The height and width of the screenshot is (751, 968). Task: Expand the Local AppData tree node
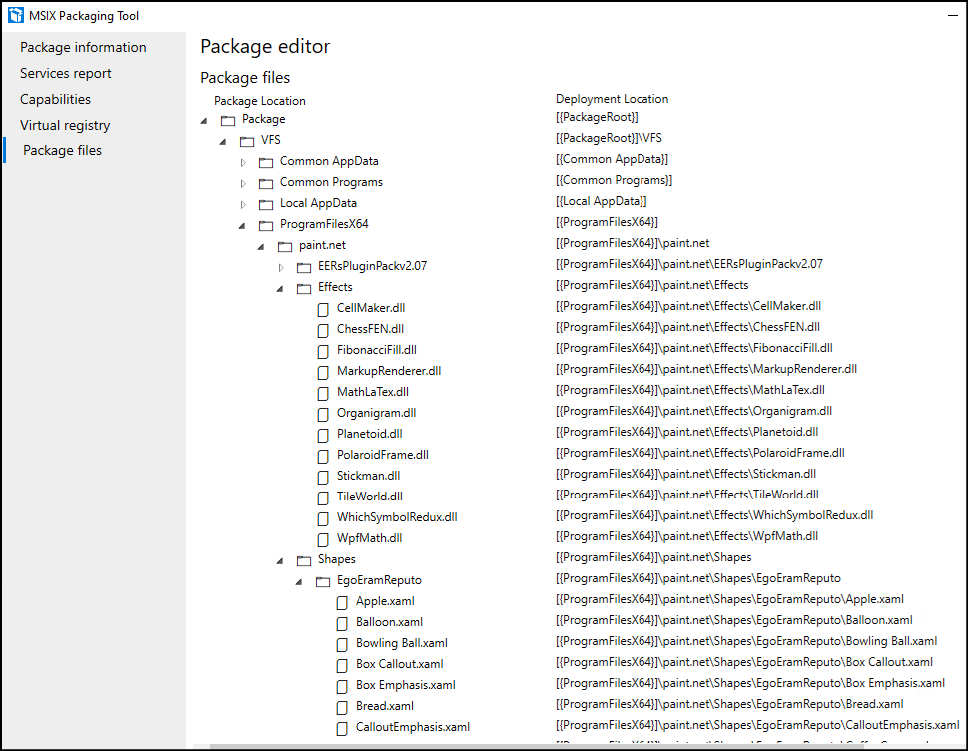click(x=242, y=204)
